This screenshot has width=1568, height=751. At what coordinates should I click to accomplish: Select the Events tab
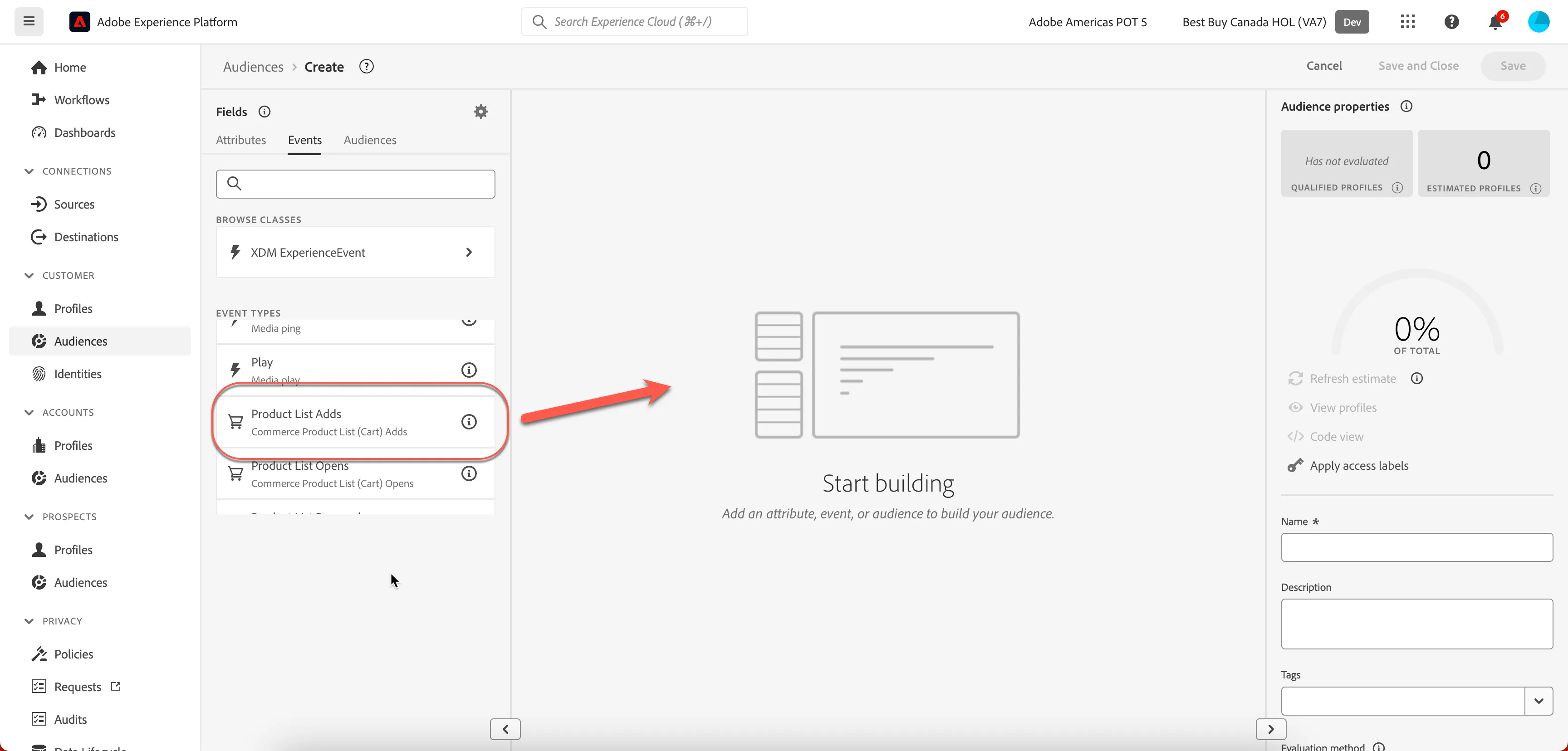(304, 140)
